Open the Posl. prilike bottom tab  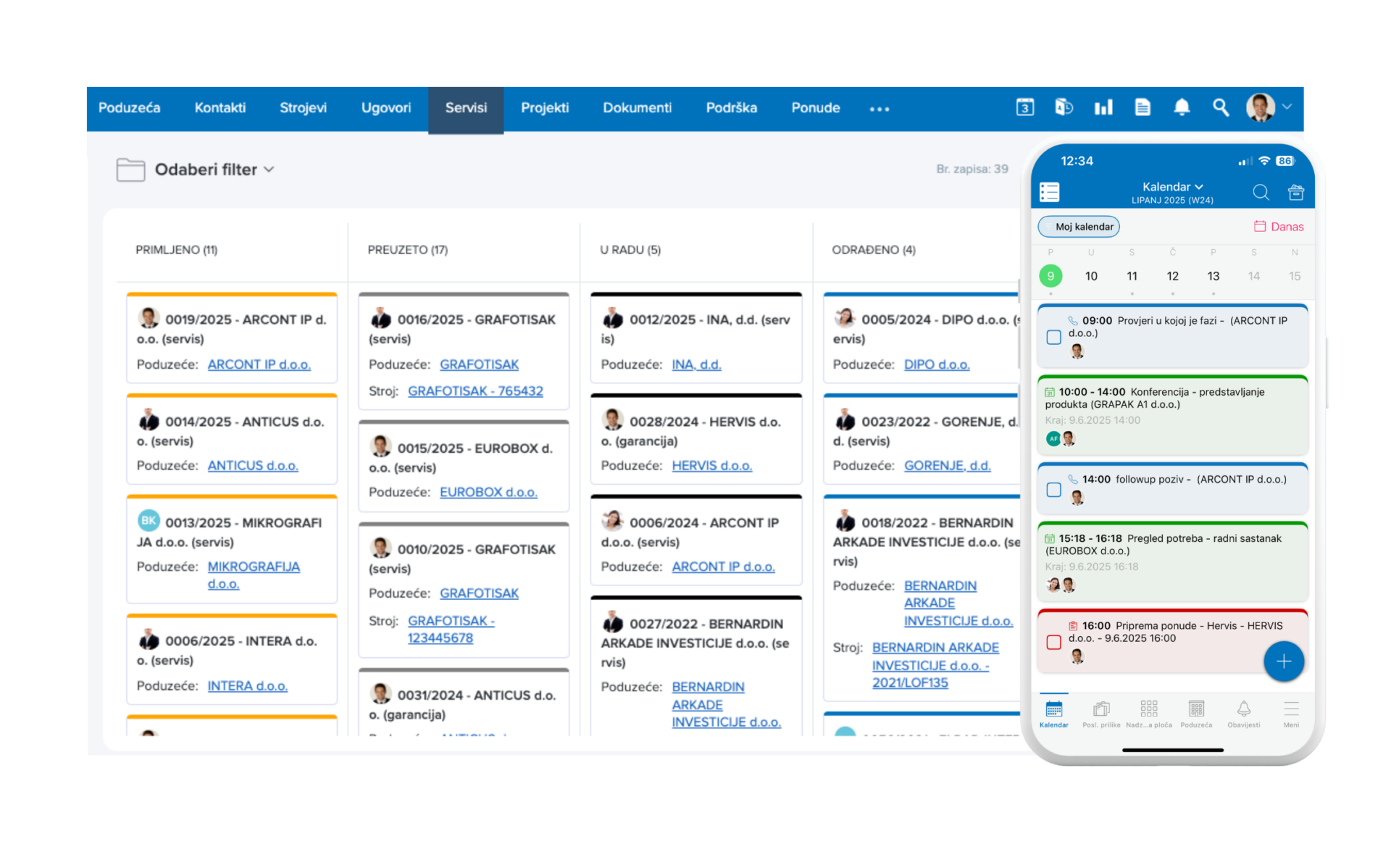[x=1101, y=714]
